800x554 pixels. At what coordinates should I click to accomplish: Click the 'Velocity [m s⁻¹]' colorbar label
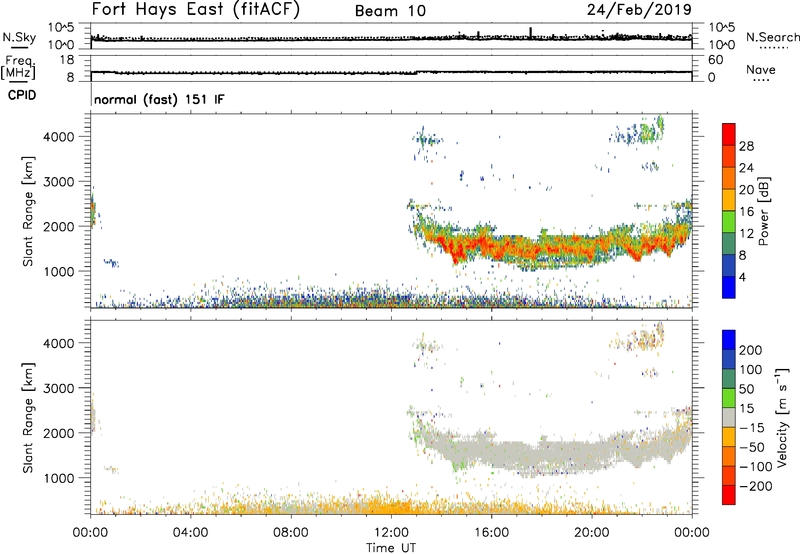click(782, 418)
